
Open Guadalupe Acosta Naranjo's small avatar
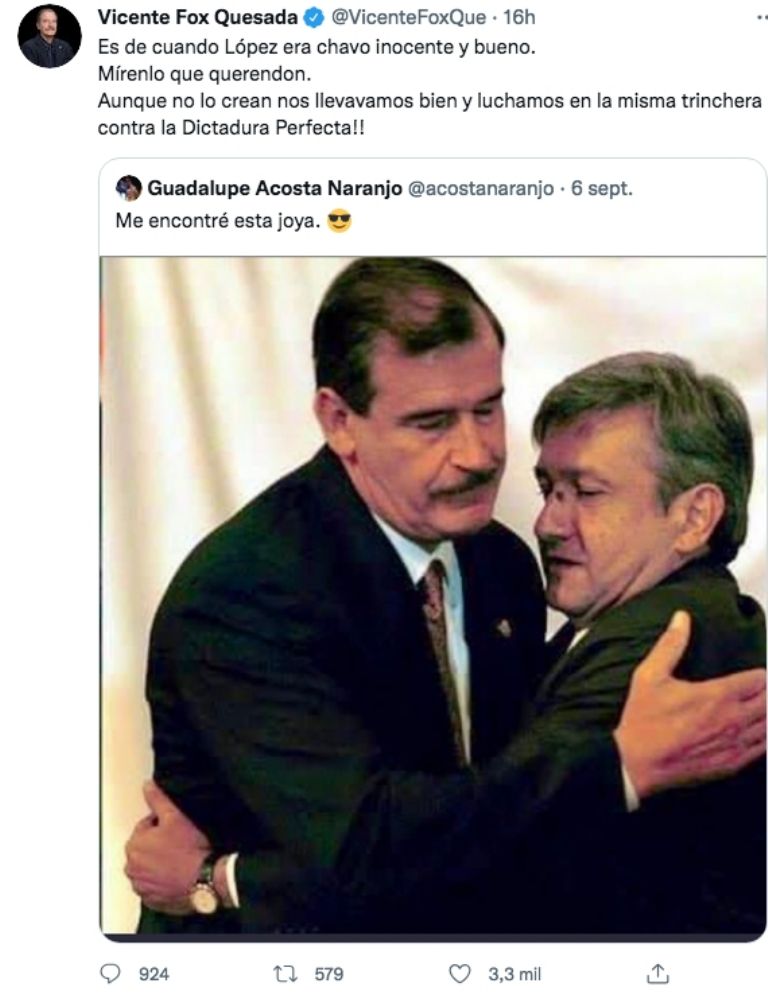129,188
